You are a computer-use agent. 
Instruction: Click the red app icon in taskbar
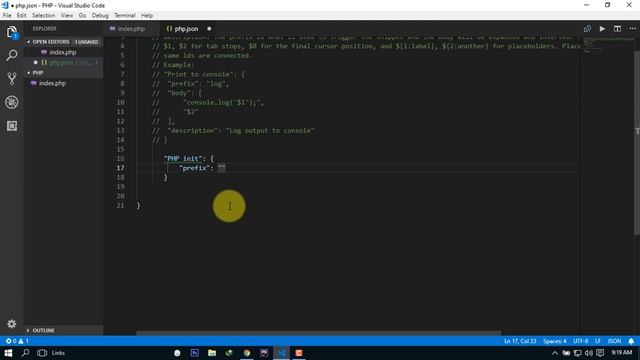(299, 353)
